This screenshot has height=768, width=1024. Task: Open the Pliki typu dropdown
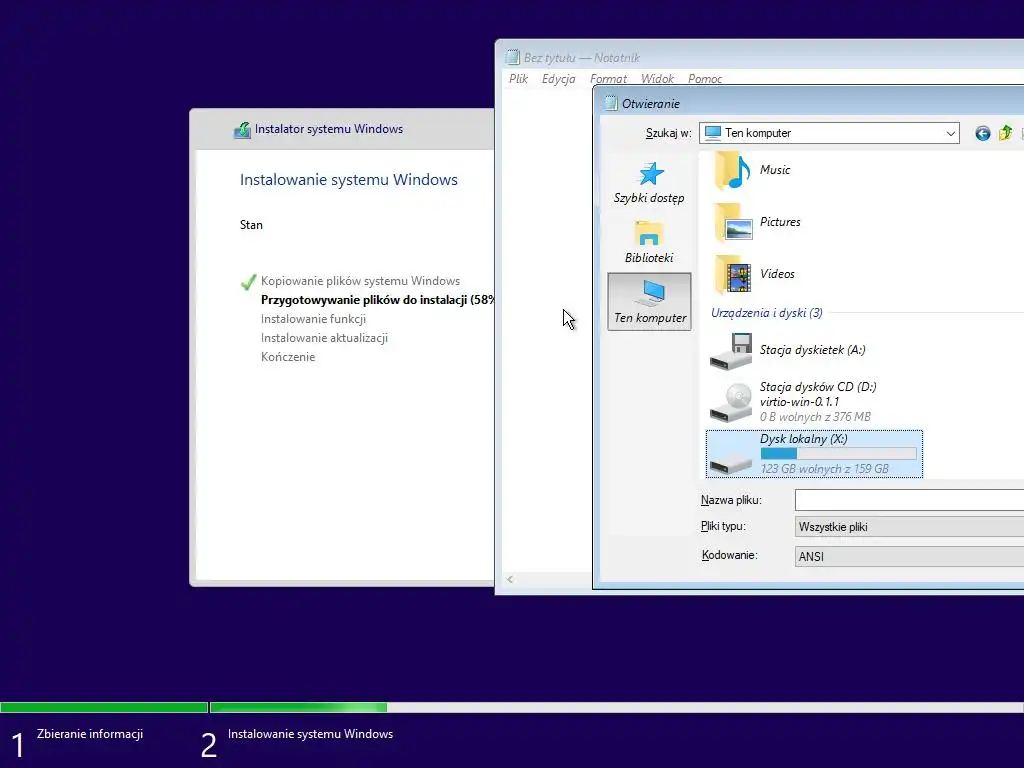tap(909, 527)
